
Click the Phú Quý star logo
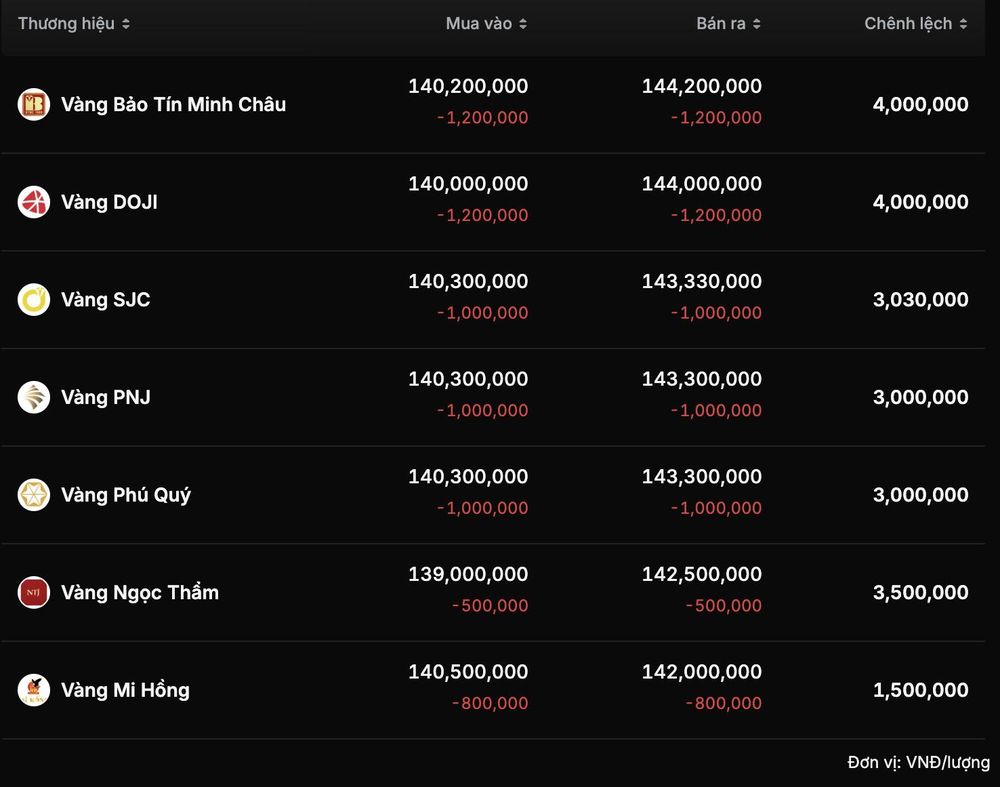click(34, 495)
